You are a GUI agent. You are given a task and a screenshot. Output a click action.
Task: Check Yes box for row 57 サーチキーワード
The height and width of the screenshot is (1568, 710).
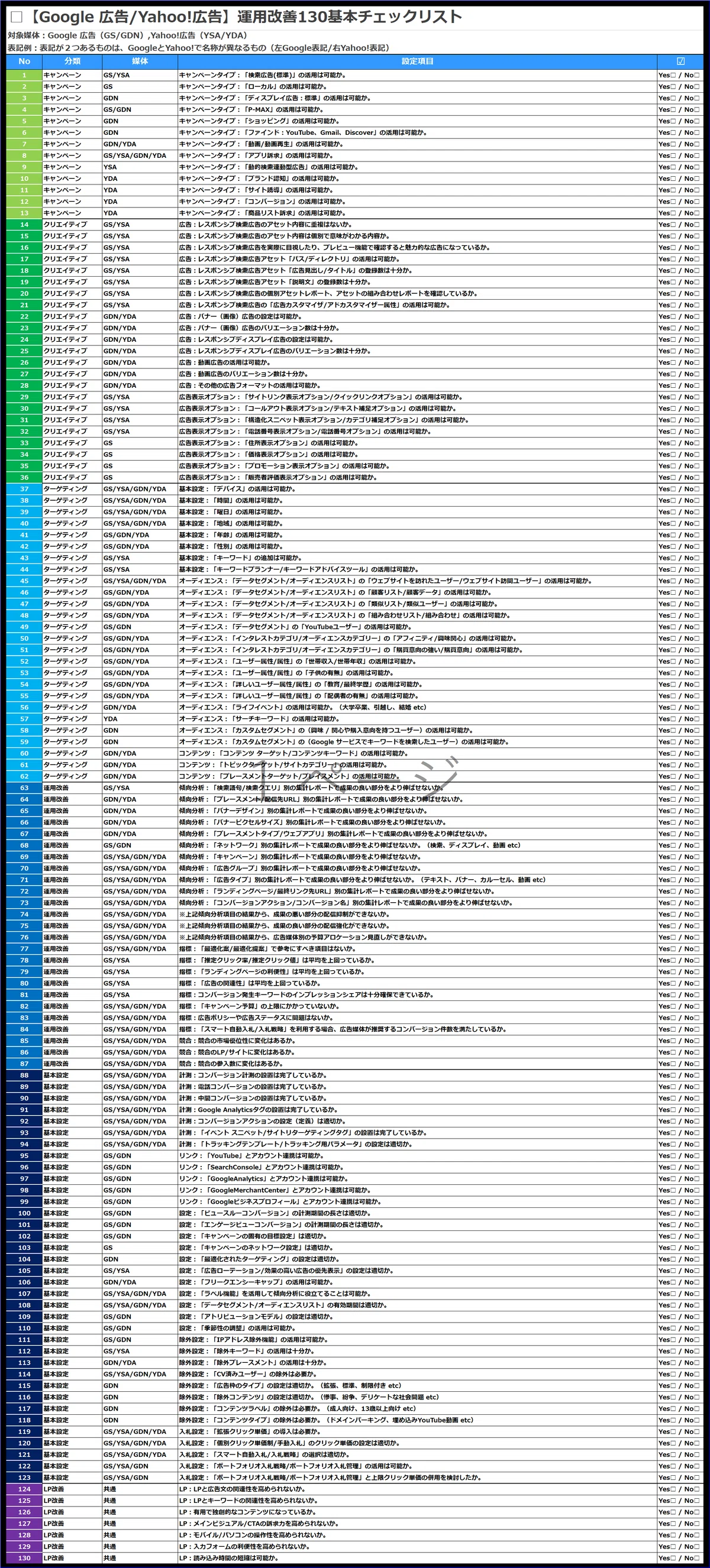(673, 720)
